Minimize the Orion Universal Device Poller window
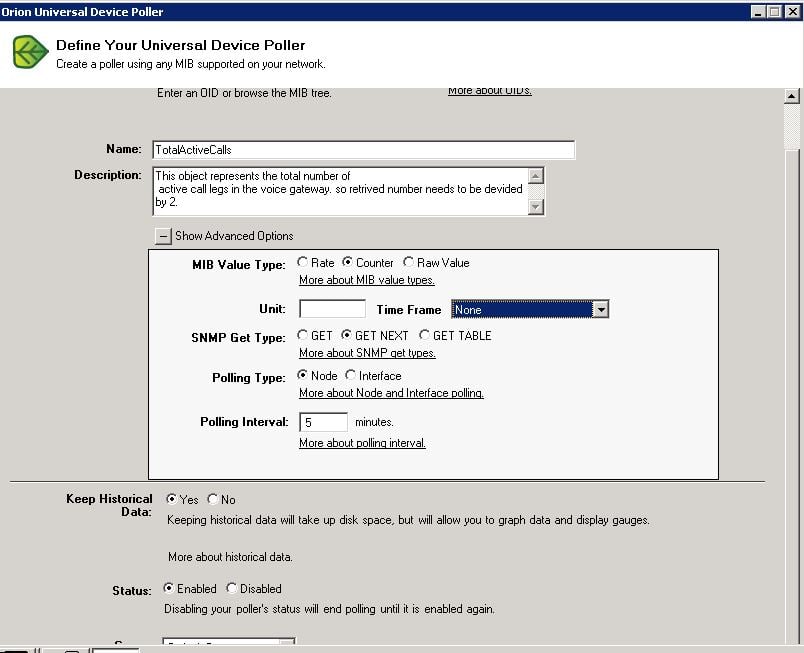Screen dimensions: 804x653 coord(758,11)
